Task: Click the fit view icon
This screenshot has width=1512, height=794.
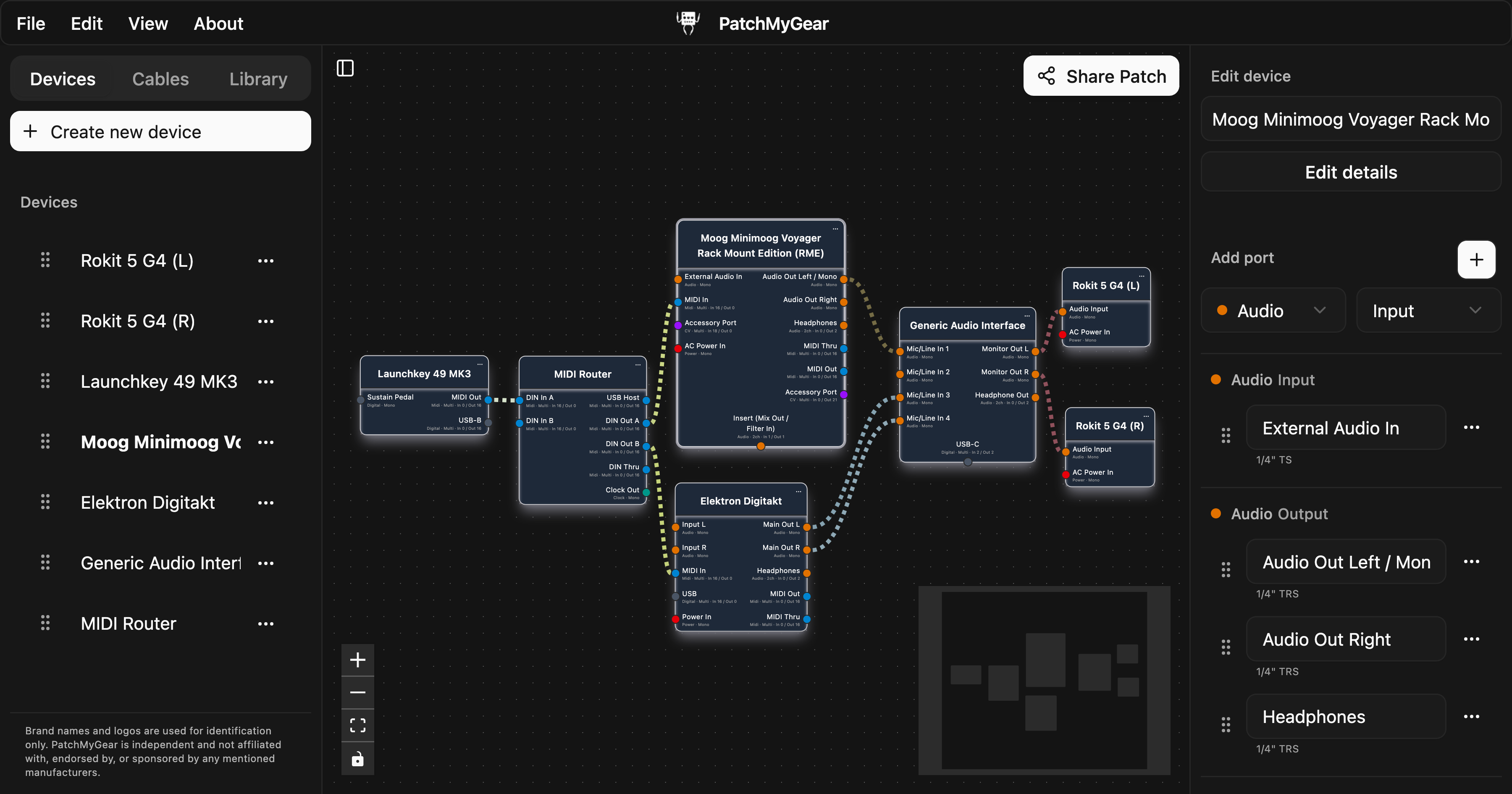Action: (x=357, y=725)
